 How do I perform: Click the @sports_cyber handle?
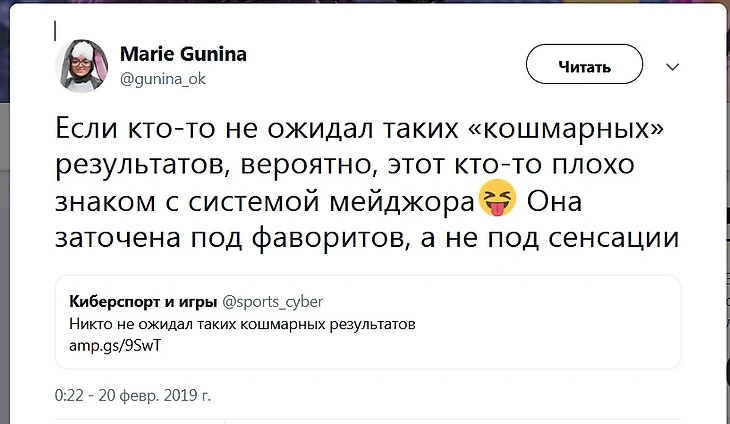tap(272, 300)
